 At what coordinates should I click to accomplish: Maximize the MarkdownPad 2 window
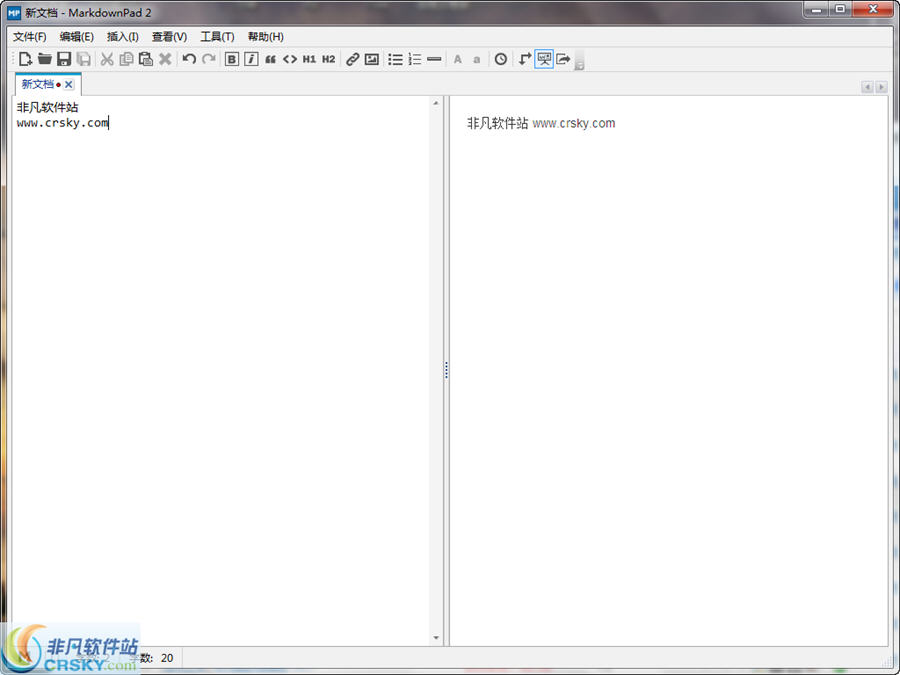coord(840,9)
